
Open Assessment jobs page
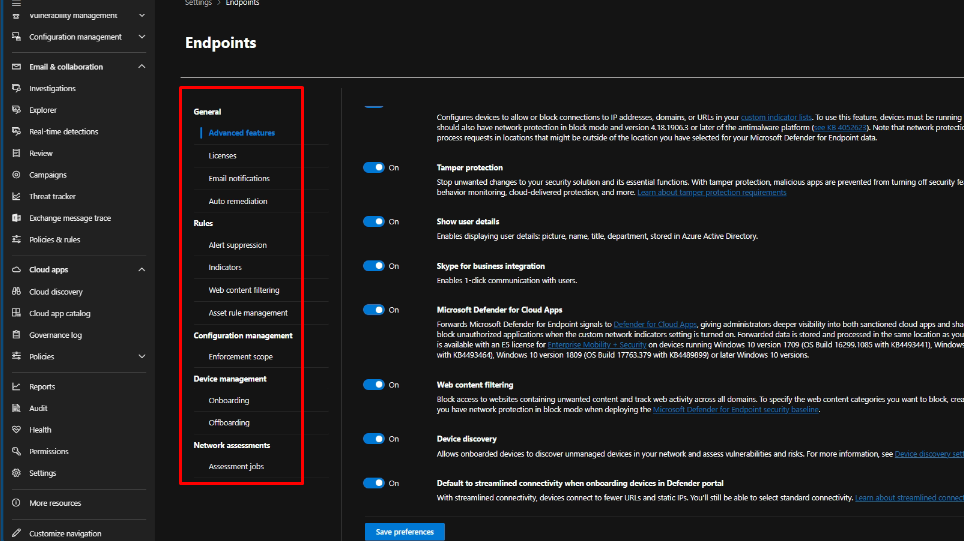point(236,466)
